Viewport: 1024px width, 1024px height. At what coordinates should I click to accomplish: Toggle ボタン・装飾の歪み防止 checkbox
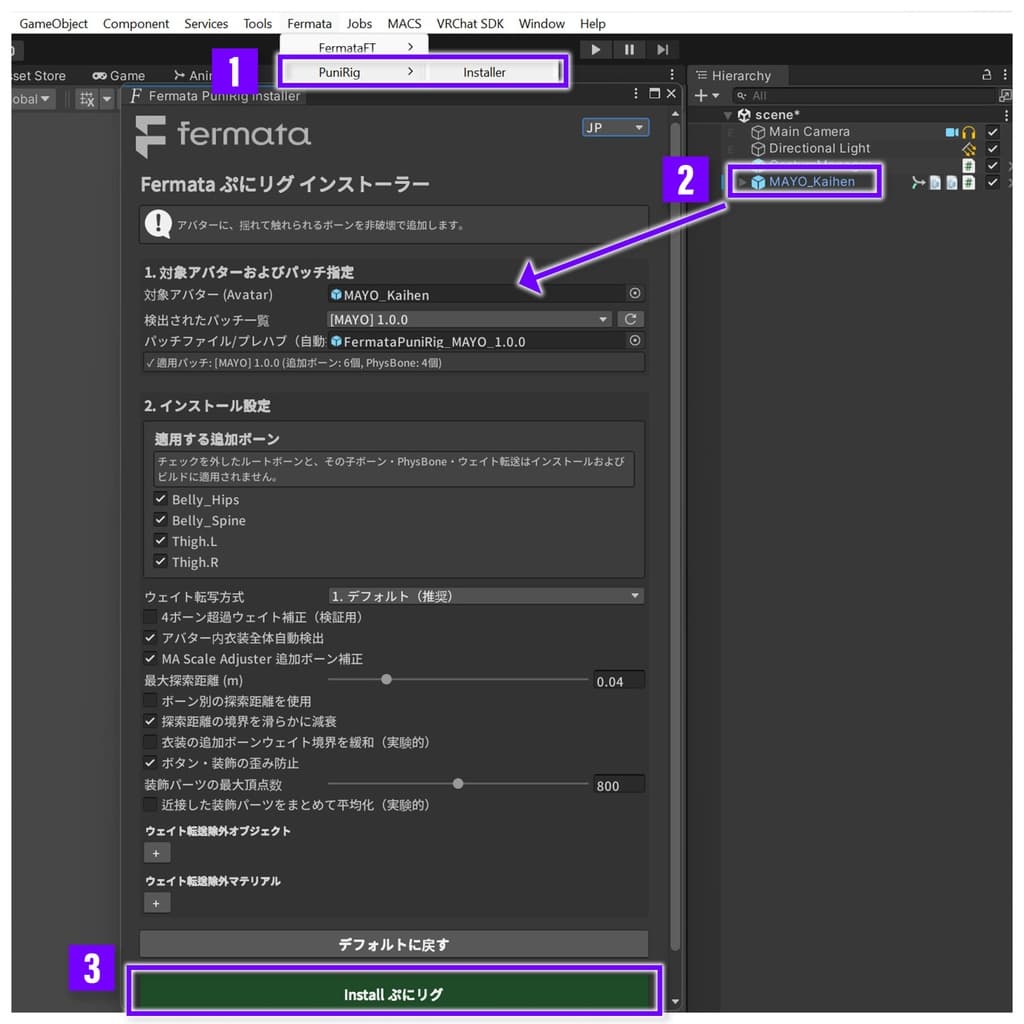[150, 763]
